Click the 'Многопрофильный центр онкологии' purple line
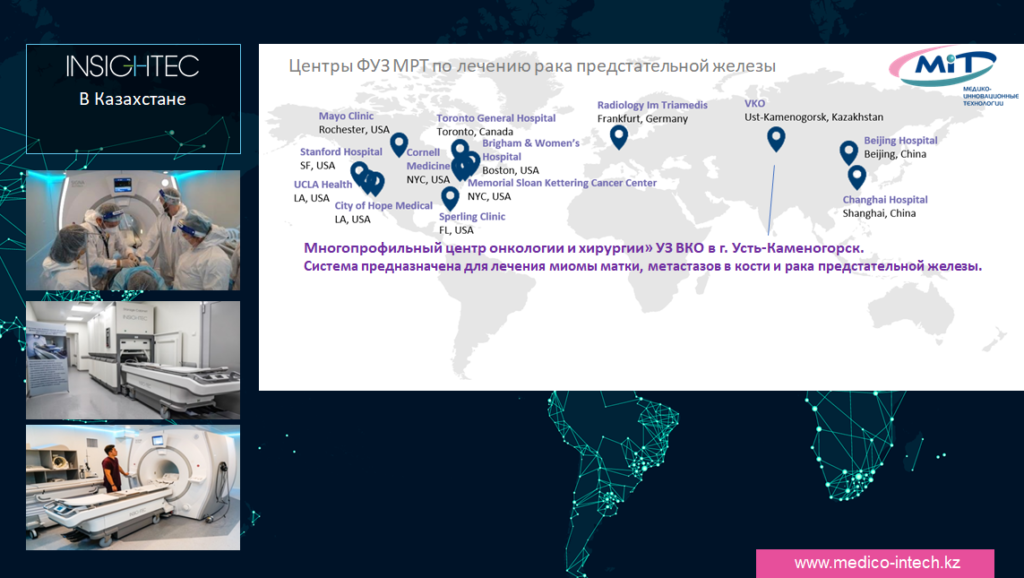The image size is (1024, 578). pyautogui.click(x=583, y=248)
